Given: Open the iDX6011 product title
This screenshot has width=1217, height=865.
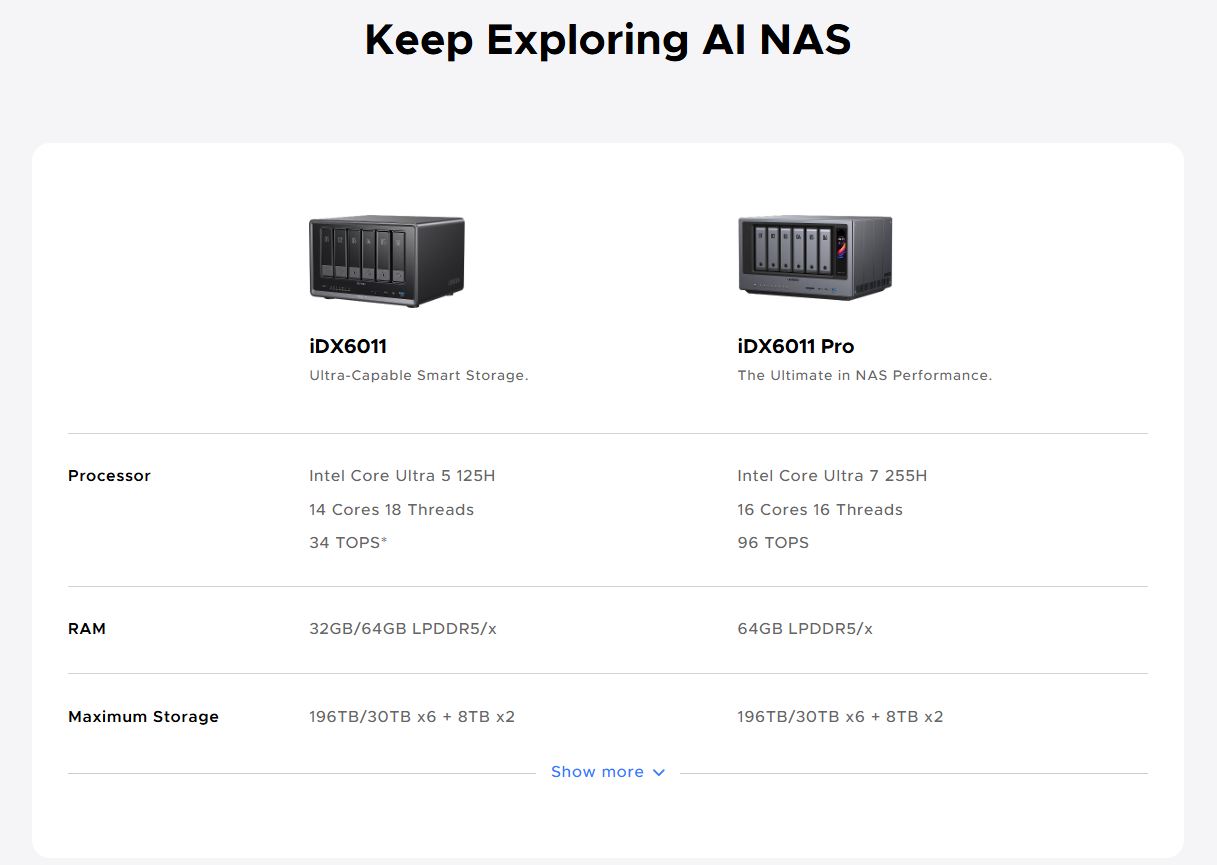Looking at the screenshot, I should (x=348, y=346).
